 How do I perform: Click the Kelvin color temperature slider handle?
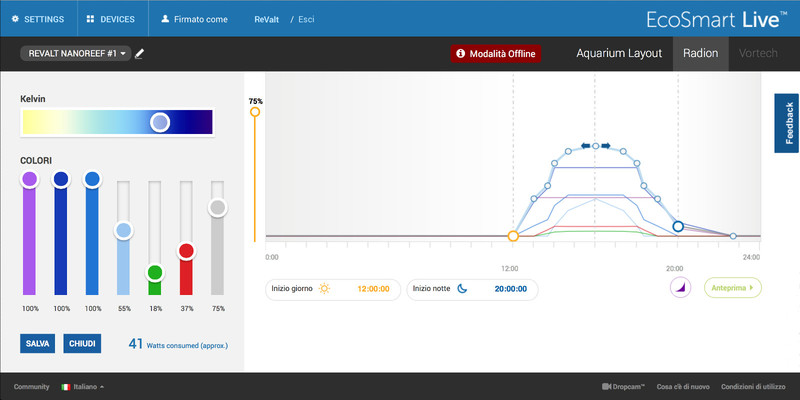click(x=160, y=122)
